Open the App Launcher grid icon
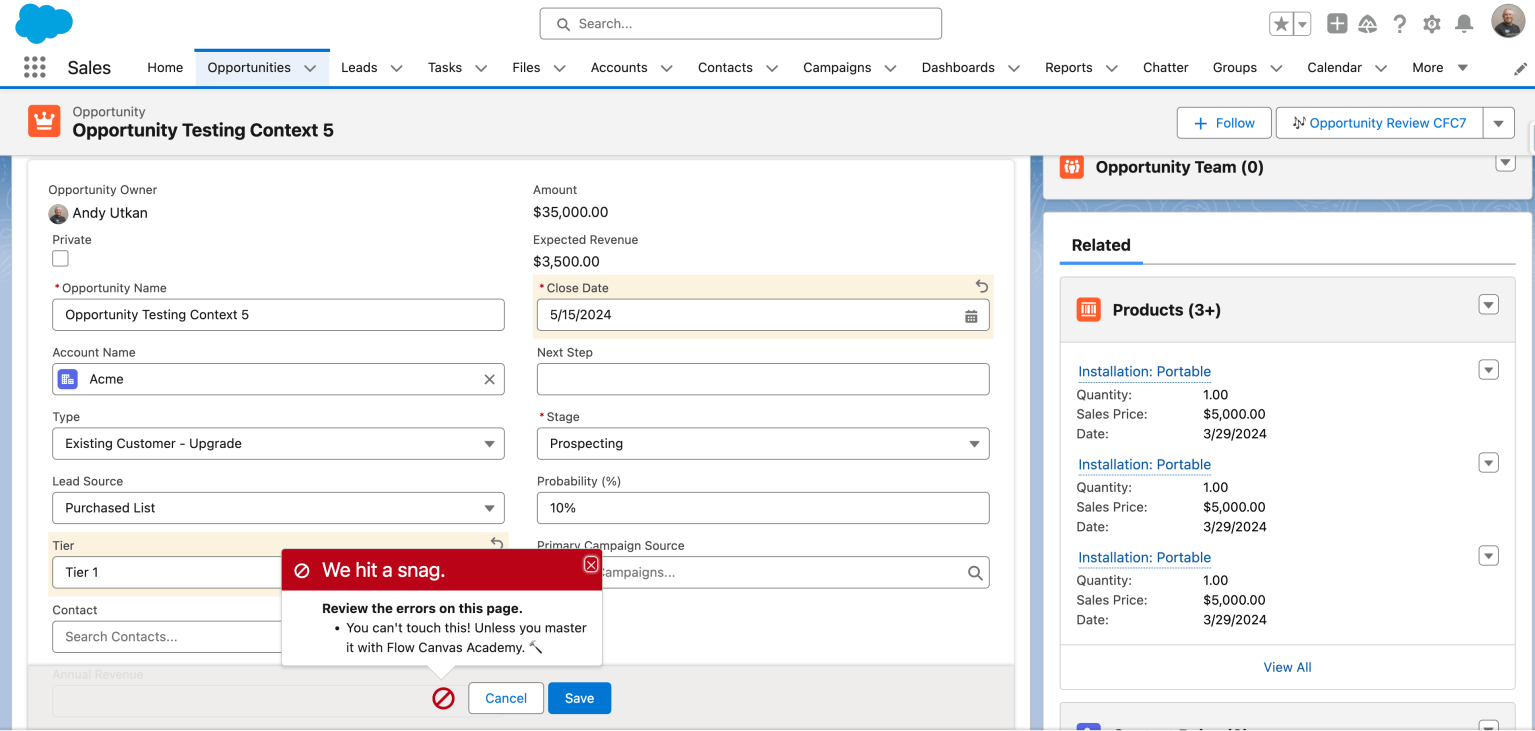Screen dimensions: 1535x731 tap(35, 67)
